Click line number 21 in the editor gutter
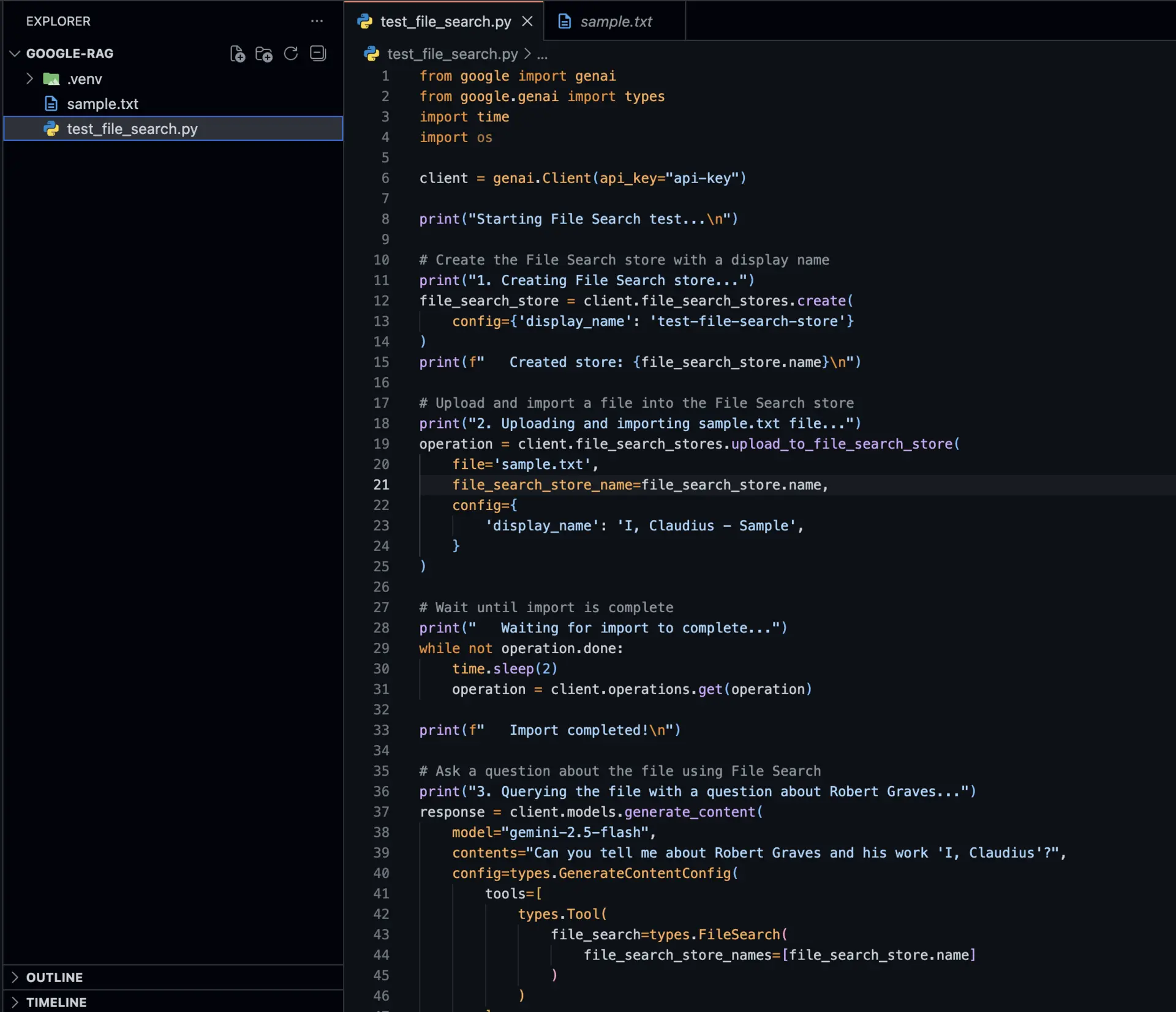The image size is (1176, 1012). tap(381, 484)
